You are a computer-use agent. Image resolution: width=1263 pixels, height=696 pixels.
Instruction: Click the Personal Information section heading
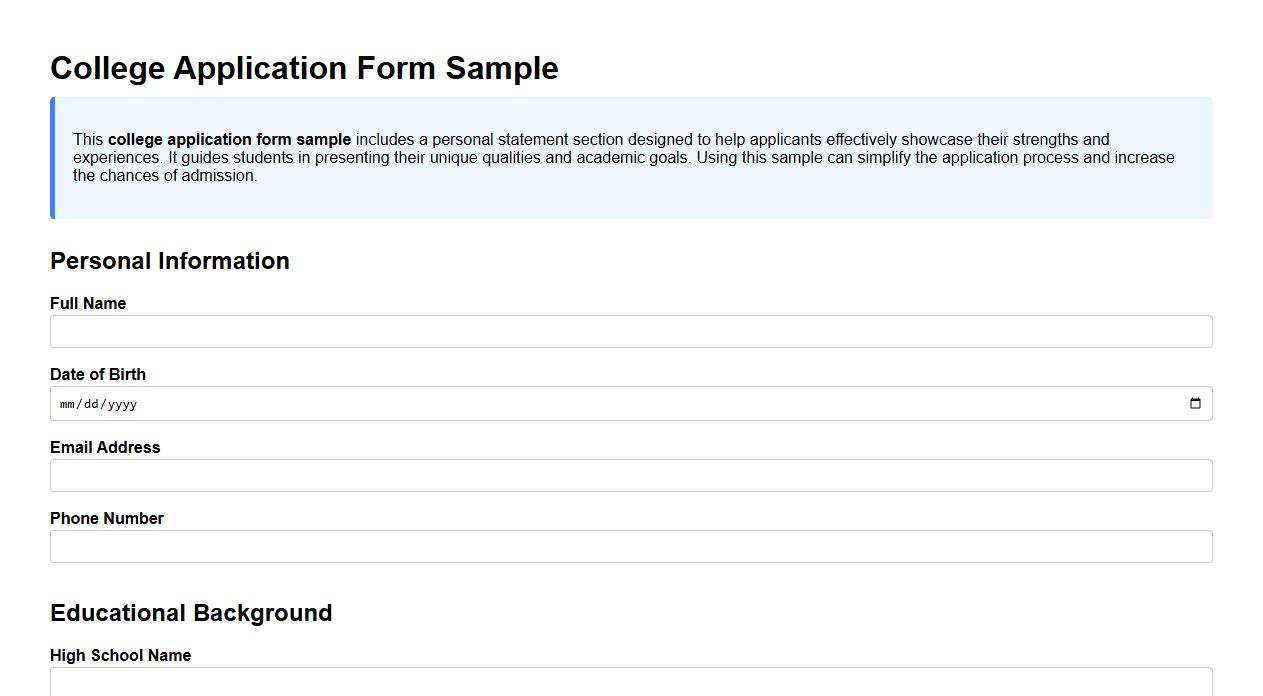click(x=170, y=261)
